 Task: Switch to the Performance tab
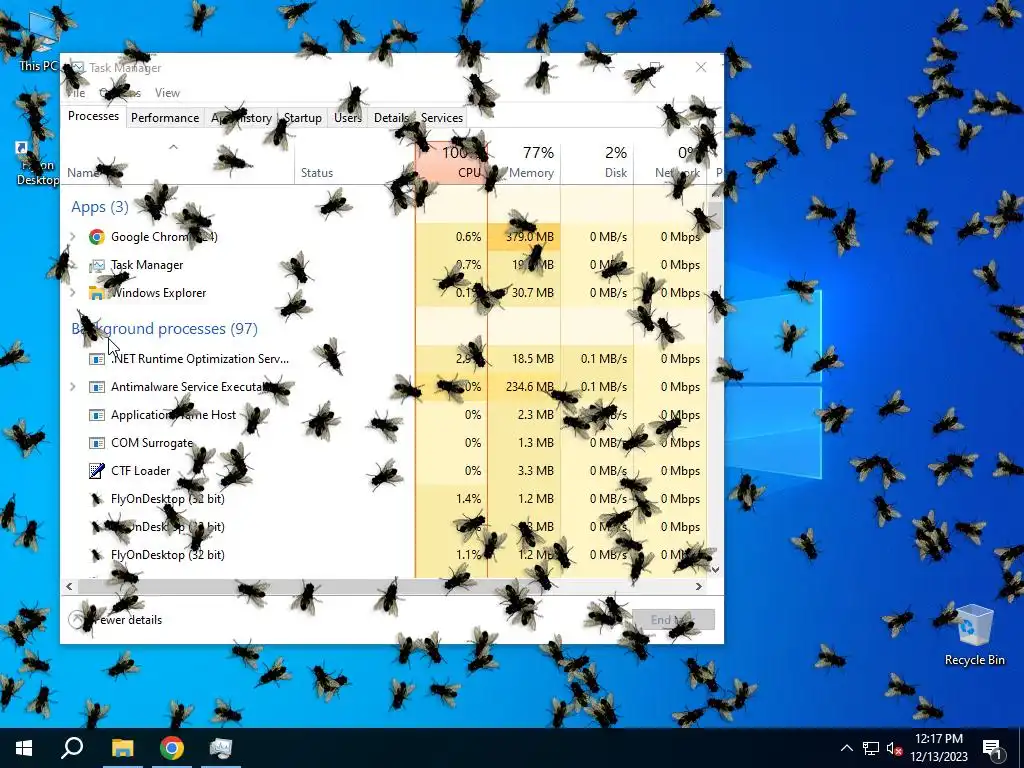click(165, 118)
